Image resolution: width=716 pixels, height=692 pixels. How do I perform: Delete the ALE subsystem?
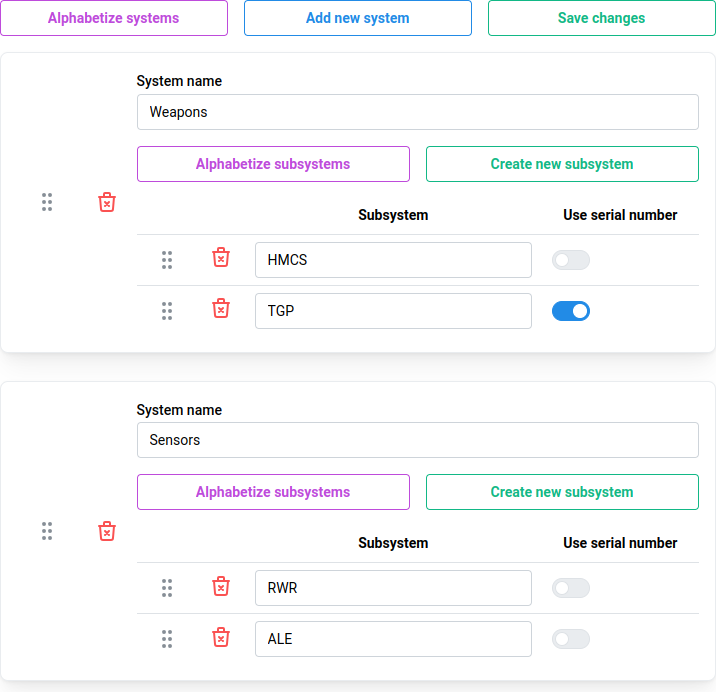click(x=221, y=637)
